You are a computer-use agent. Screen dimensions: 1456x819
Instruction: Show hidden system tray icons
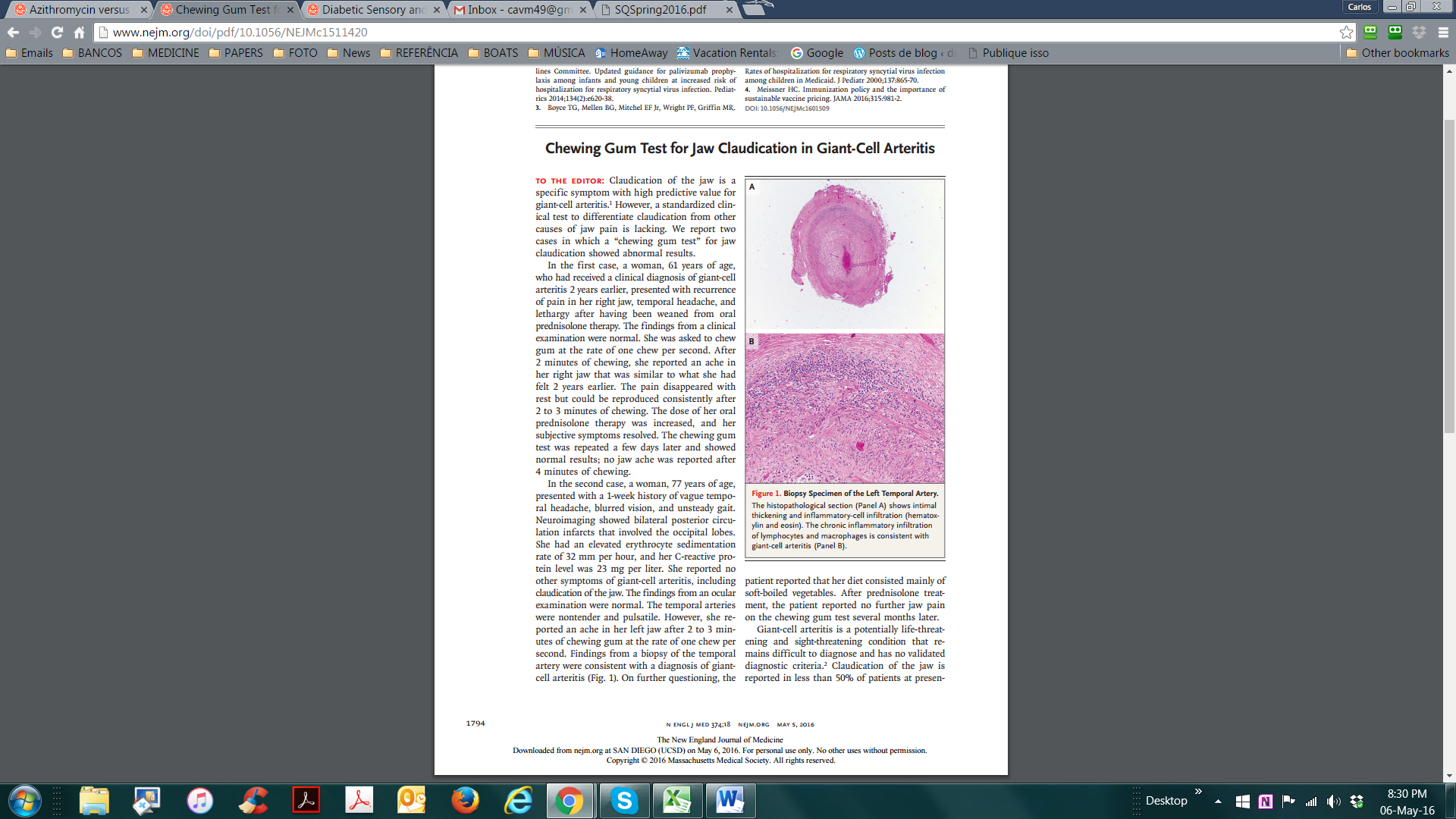pyautogui.click(x=1218, y=801)
